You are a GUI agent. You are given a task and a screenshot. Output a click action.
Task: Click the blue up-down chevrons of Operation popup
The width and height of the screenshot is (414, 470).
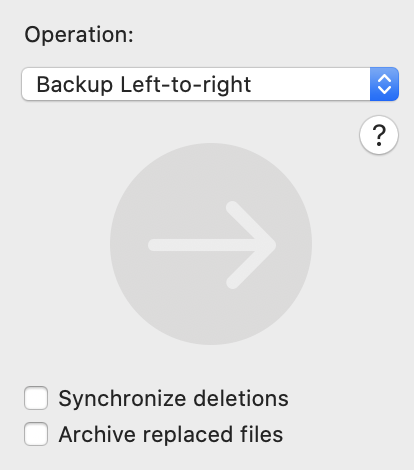384,84
